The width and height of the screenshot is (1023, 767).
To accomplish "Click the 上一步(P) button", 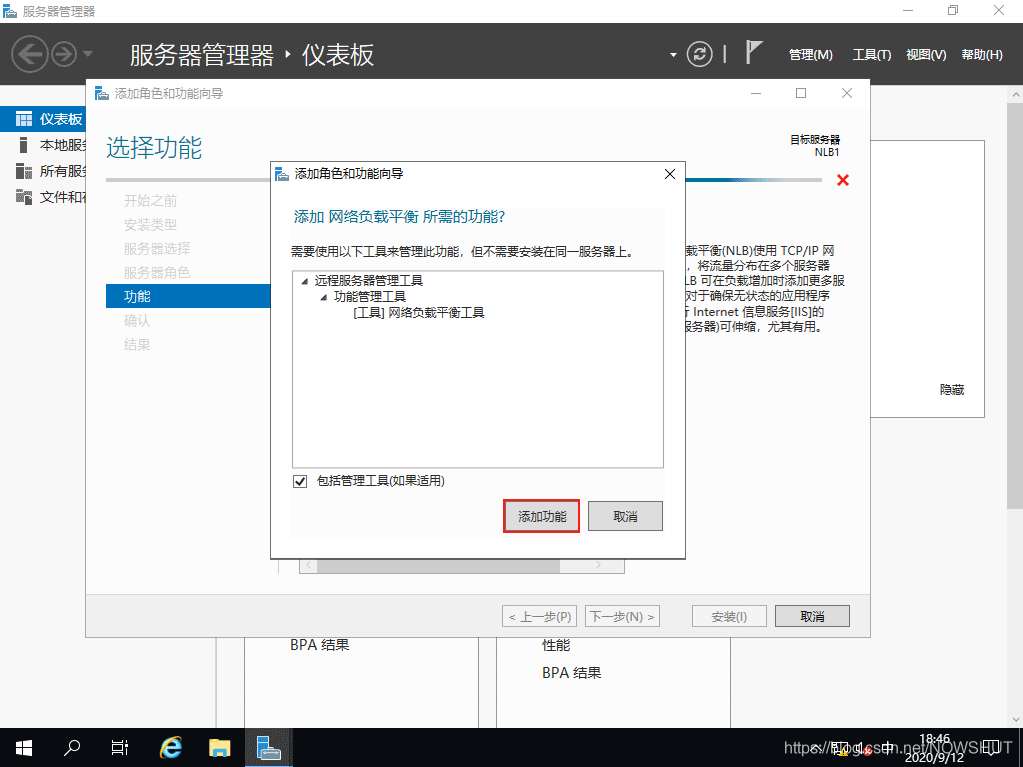I will 539,616.
